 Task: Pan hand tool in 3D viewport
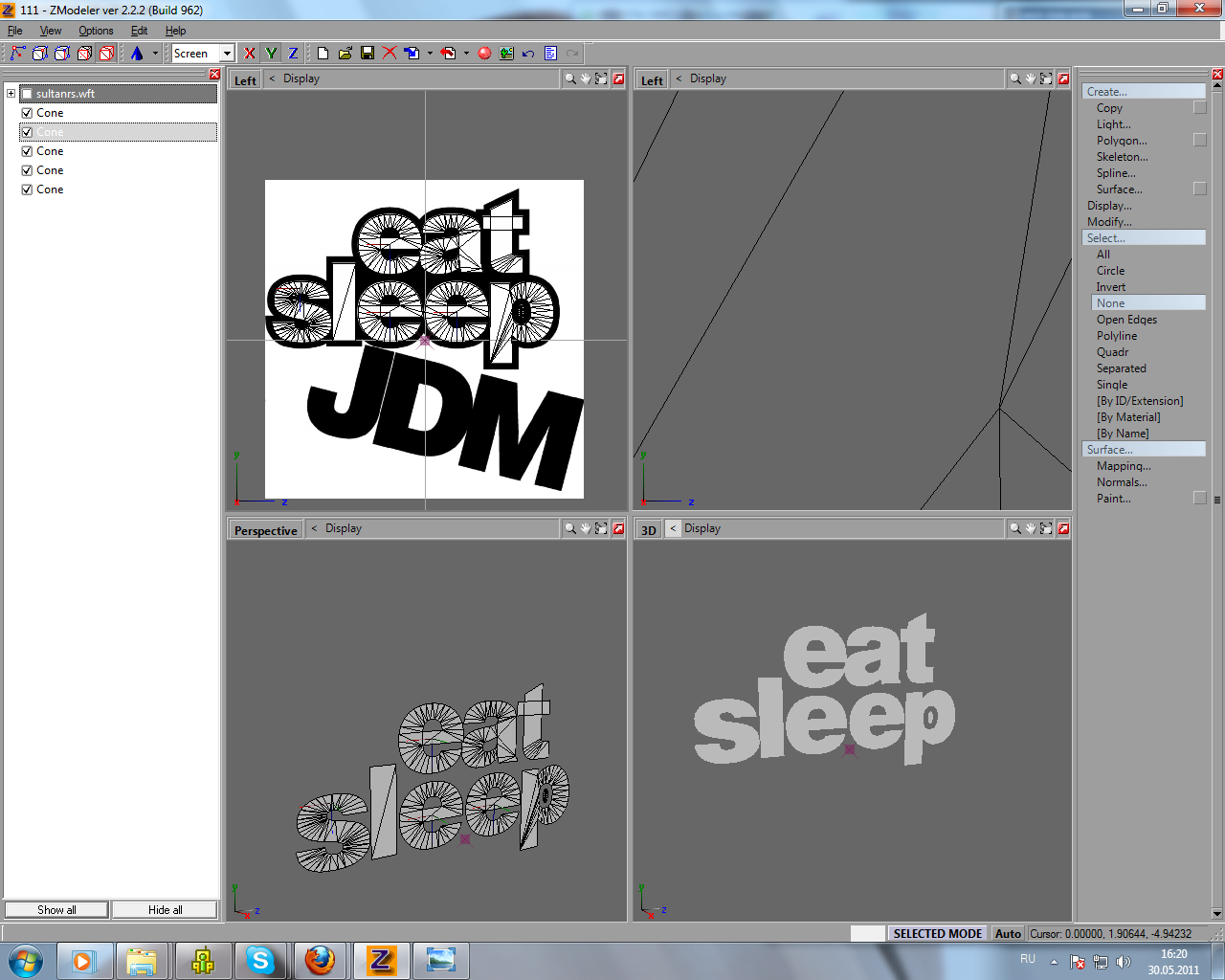coord(1031,528)
